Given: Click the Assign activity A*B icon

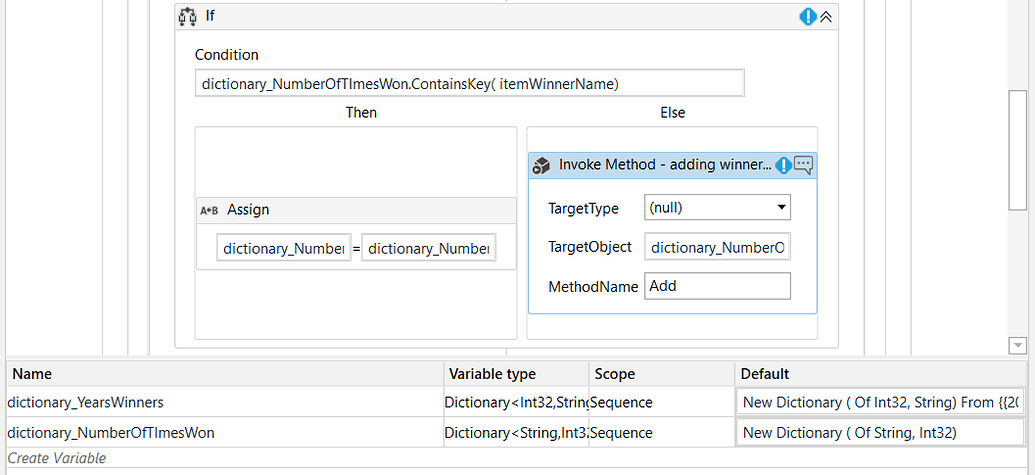Looking at the screenshot, I should (x=210, y=210).
